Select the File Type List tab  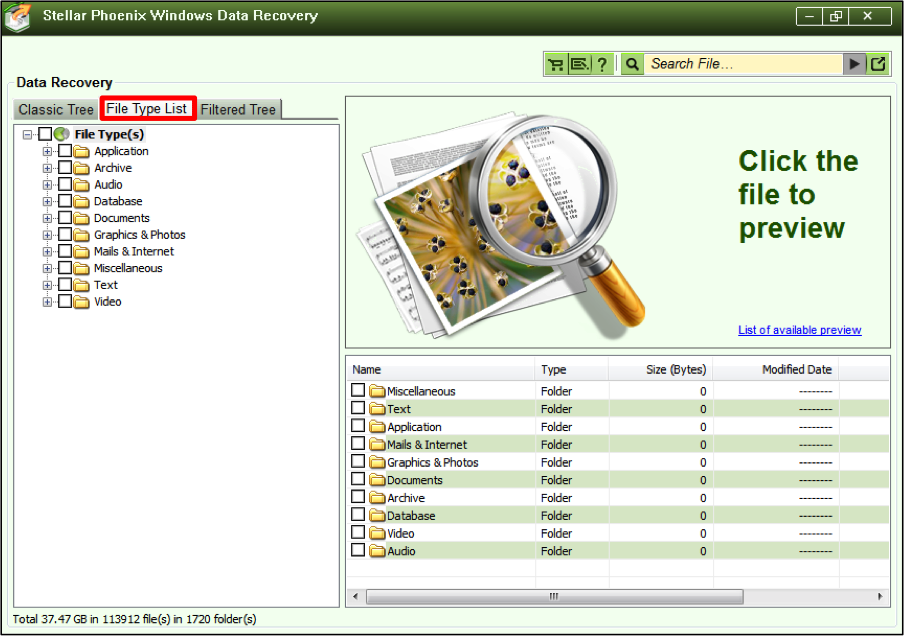coord(148,108)
